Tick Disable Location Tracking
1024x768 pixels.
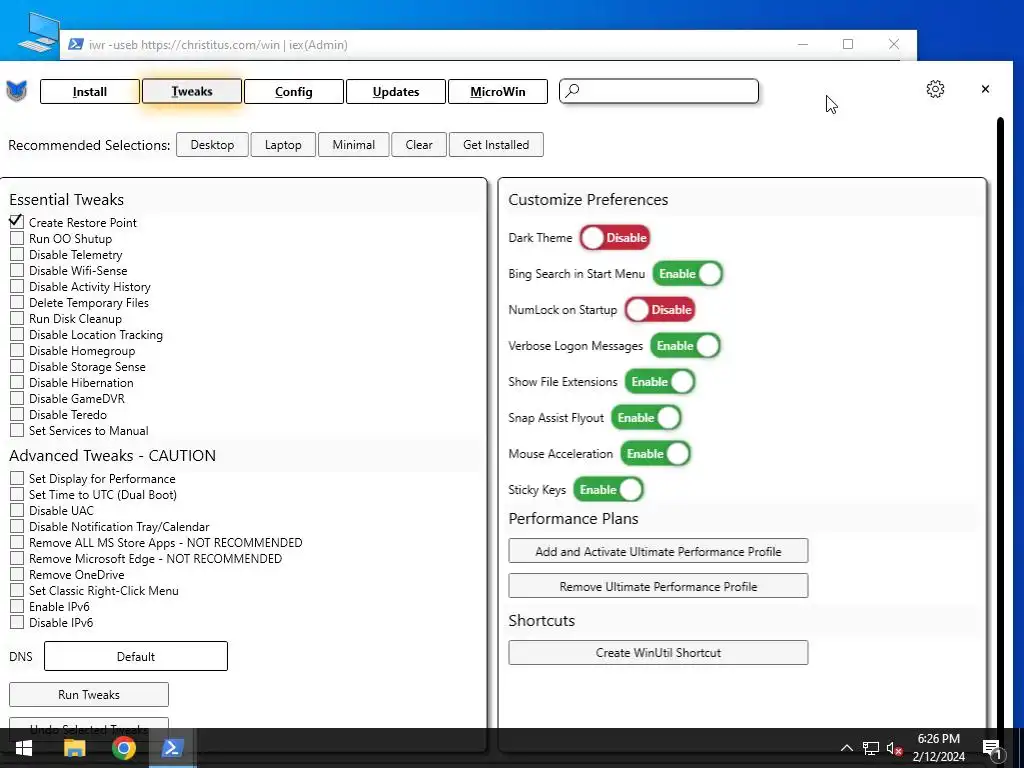click(17, 334)
